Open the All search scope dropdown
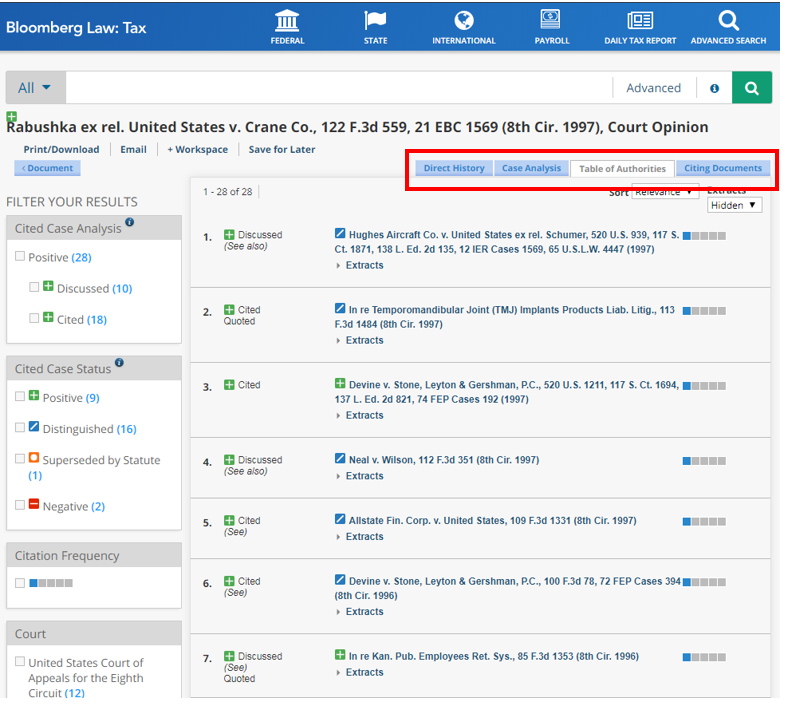The height and width of the screenshot is (704, 785). click(x=35, y=88)
